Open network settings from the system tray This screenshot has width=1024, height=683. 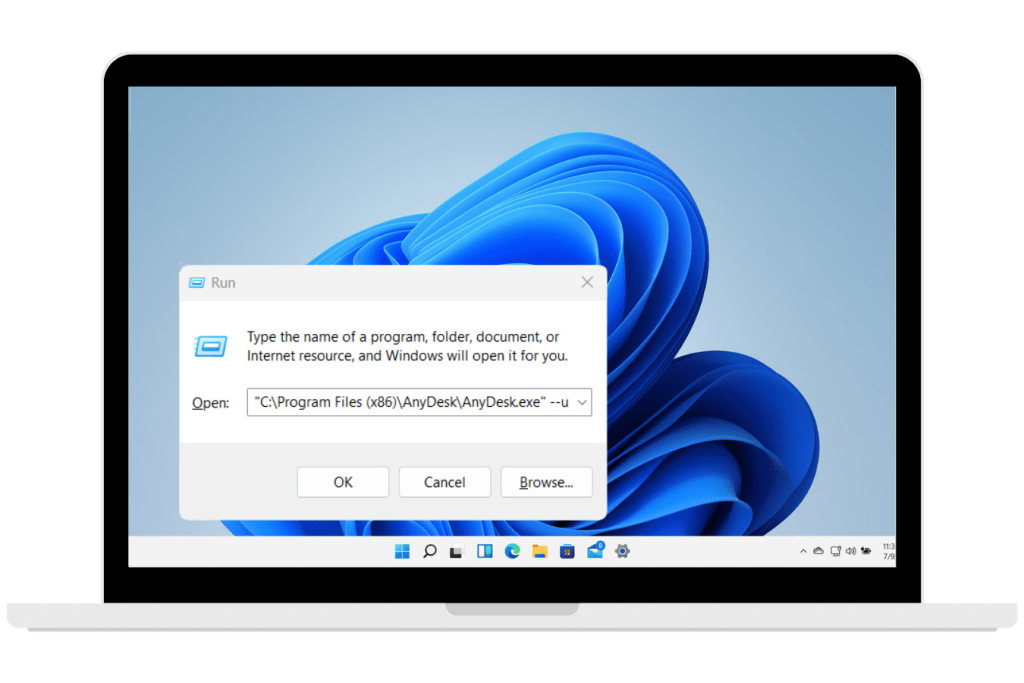pos(835,550)
